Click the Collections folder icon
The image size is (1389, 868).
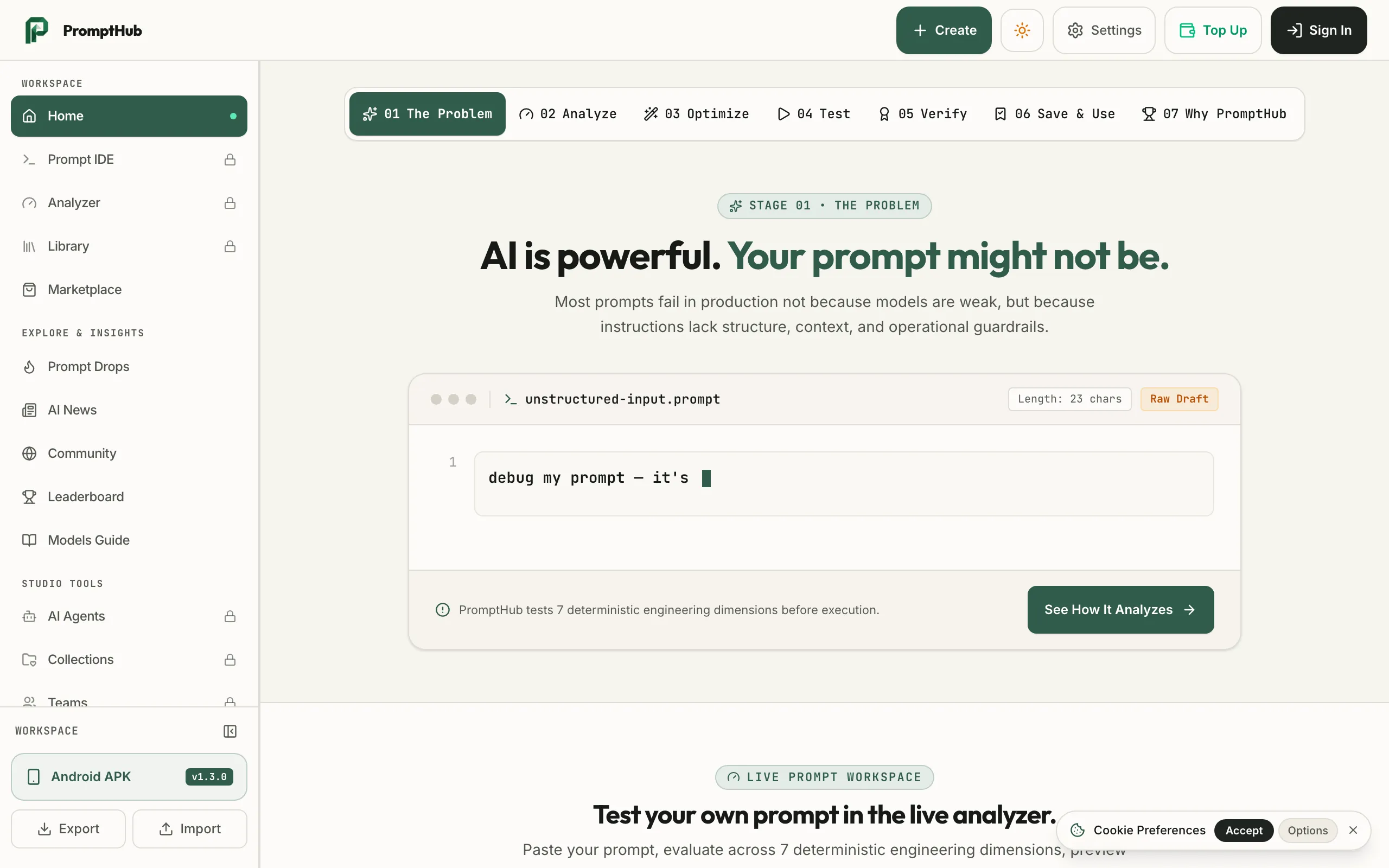[29, 660]
